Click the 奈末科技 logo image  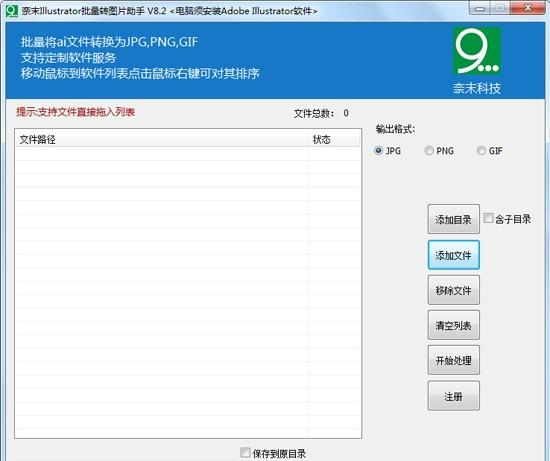click(x=476, y=51)
